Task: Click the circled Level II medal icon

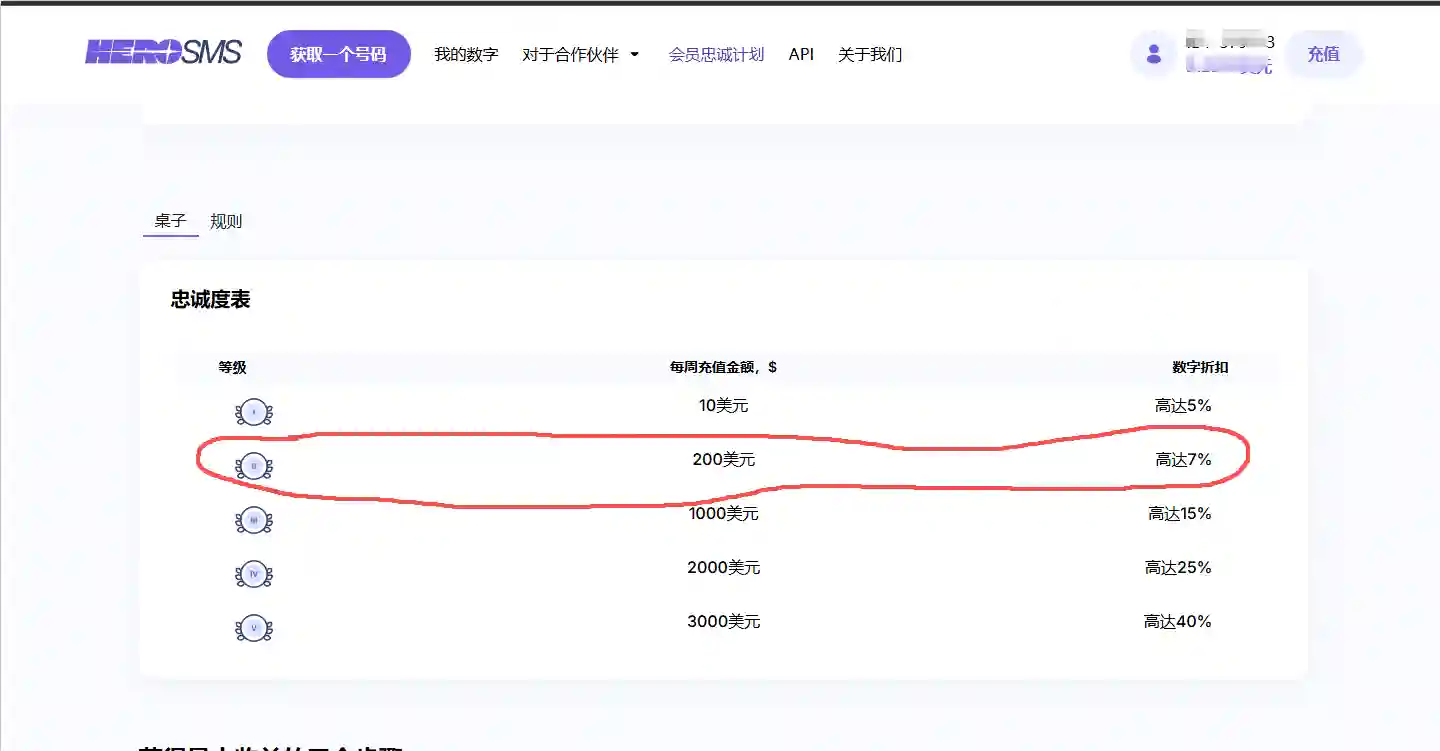Action: click(254, 465)
